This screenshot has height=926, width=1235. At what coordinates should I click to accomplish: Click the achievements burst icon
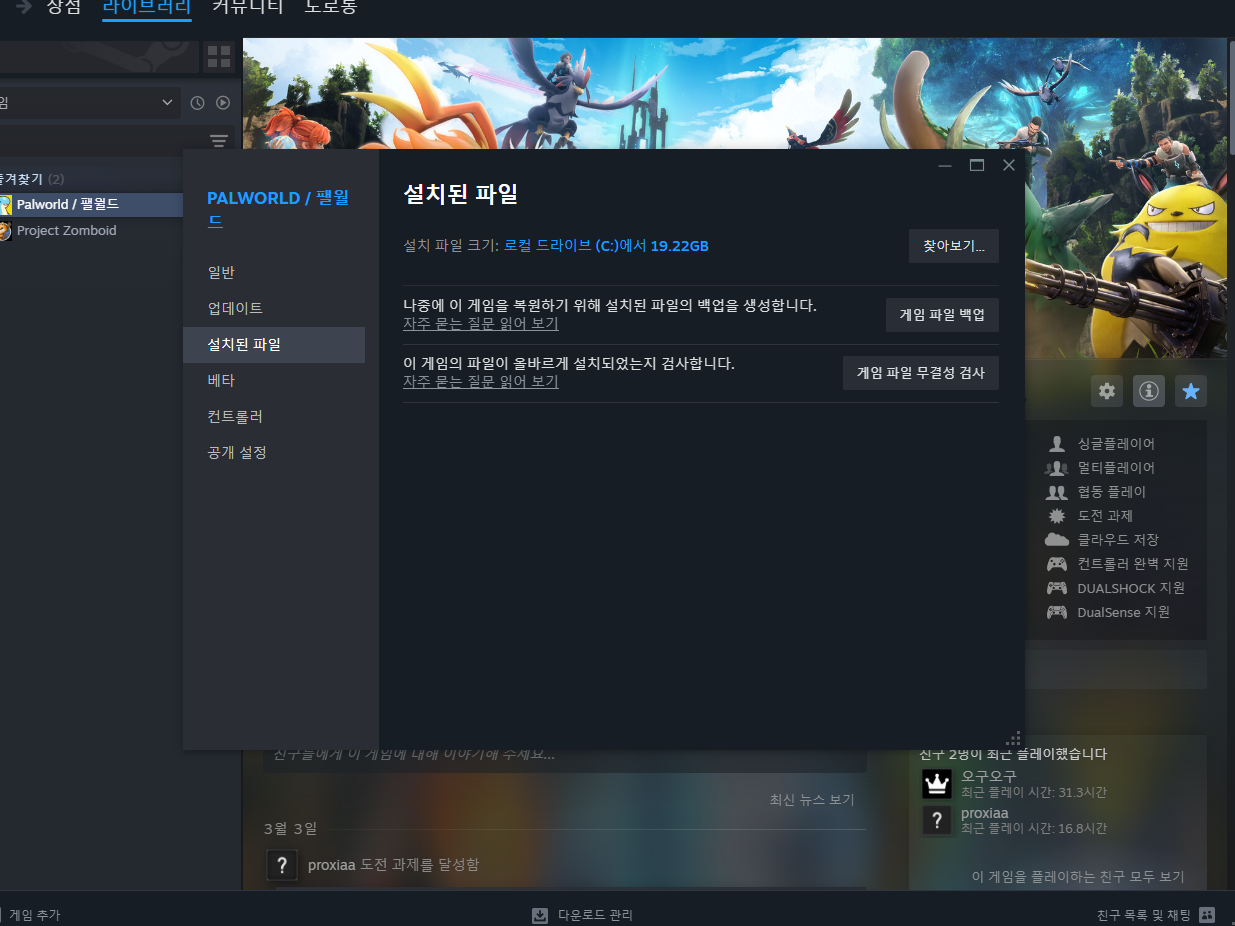tap(1057, 516)
